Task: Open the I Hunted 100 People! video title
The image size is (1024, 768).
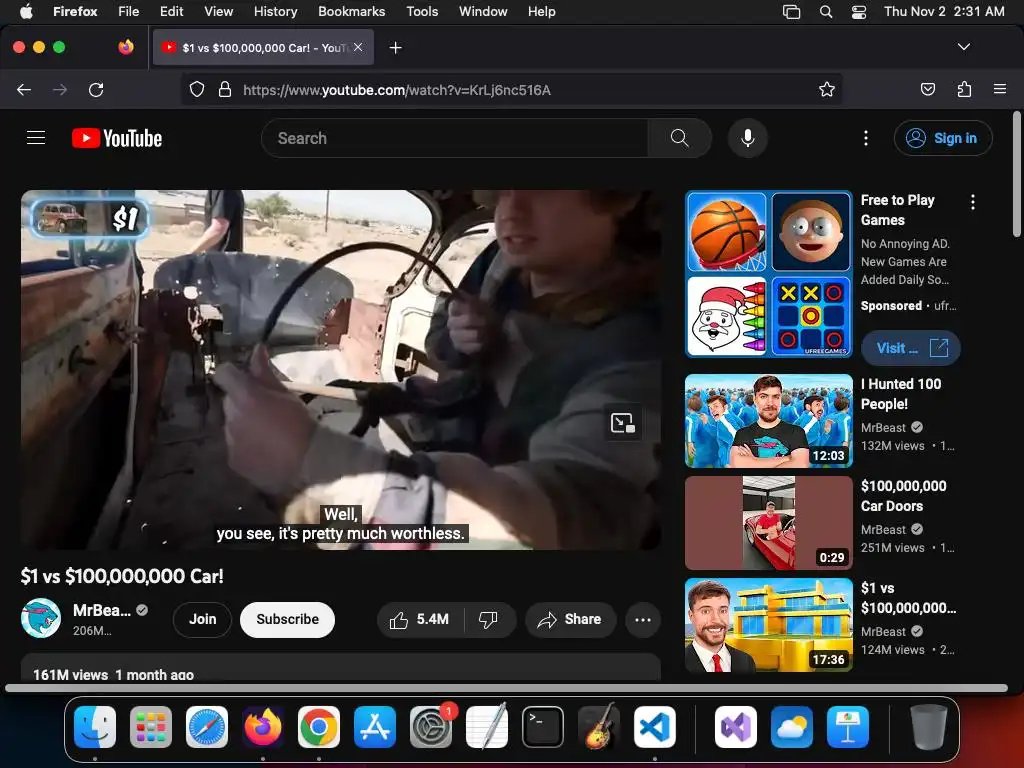Action: (901, 394)
